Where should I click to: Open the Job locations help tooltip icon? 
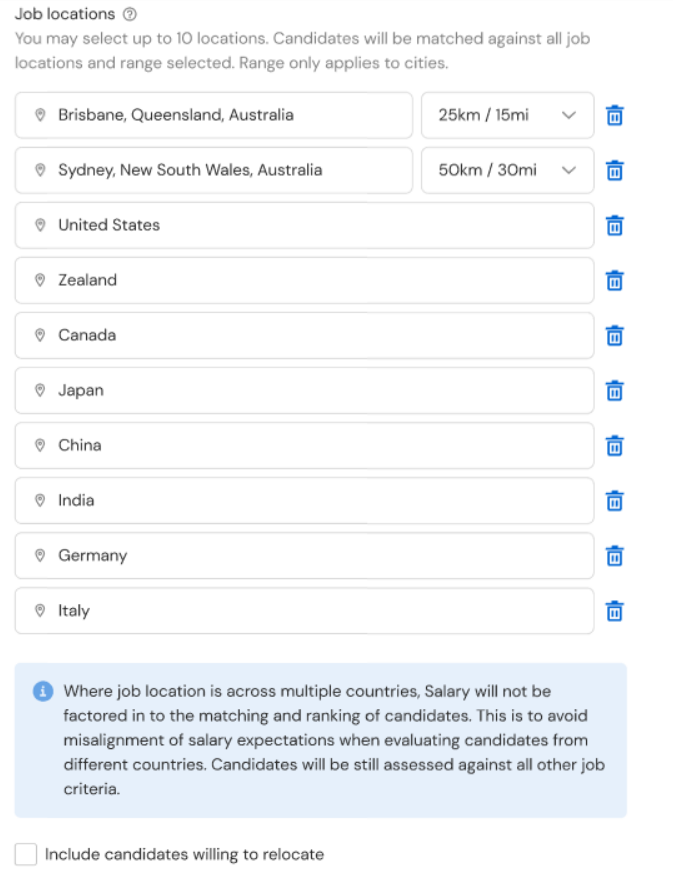pyautogui.click(x=129, y=14)
